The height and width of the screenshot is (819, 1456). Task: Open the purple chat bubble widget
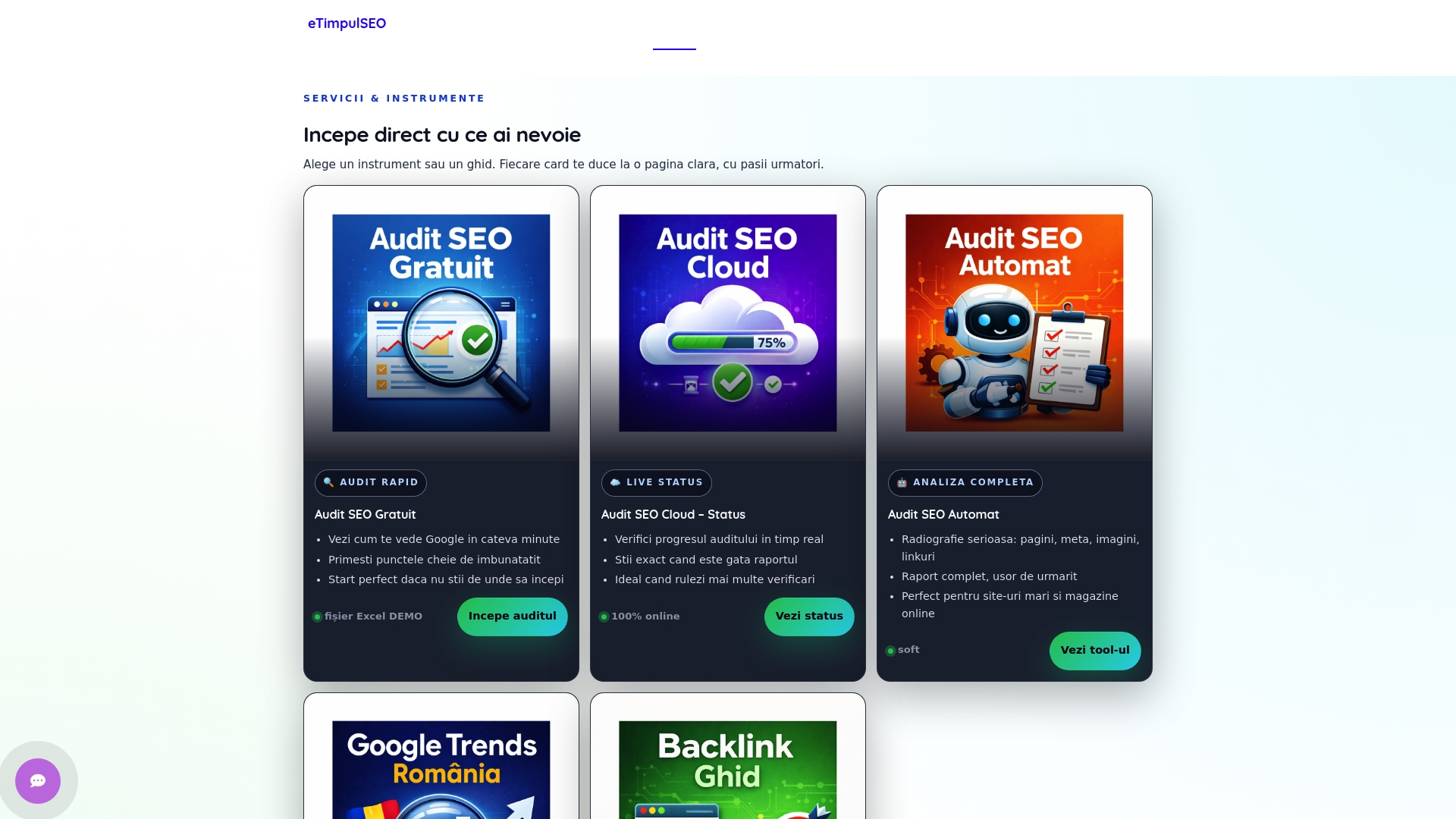36,780
